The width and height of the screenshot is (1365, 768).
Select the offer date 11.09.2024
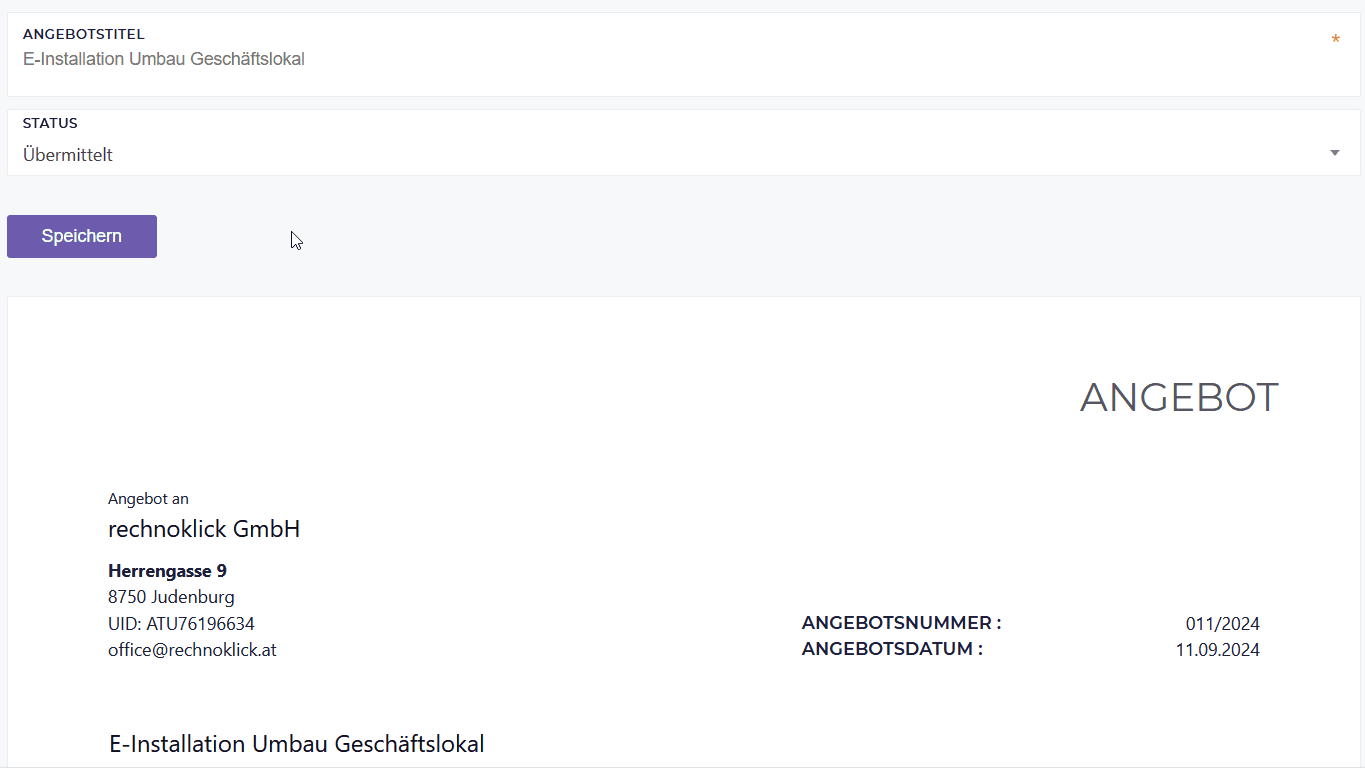(x=1218, y=650)
